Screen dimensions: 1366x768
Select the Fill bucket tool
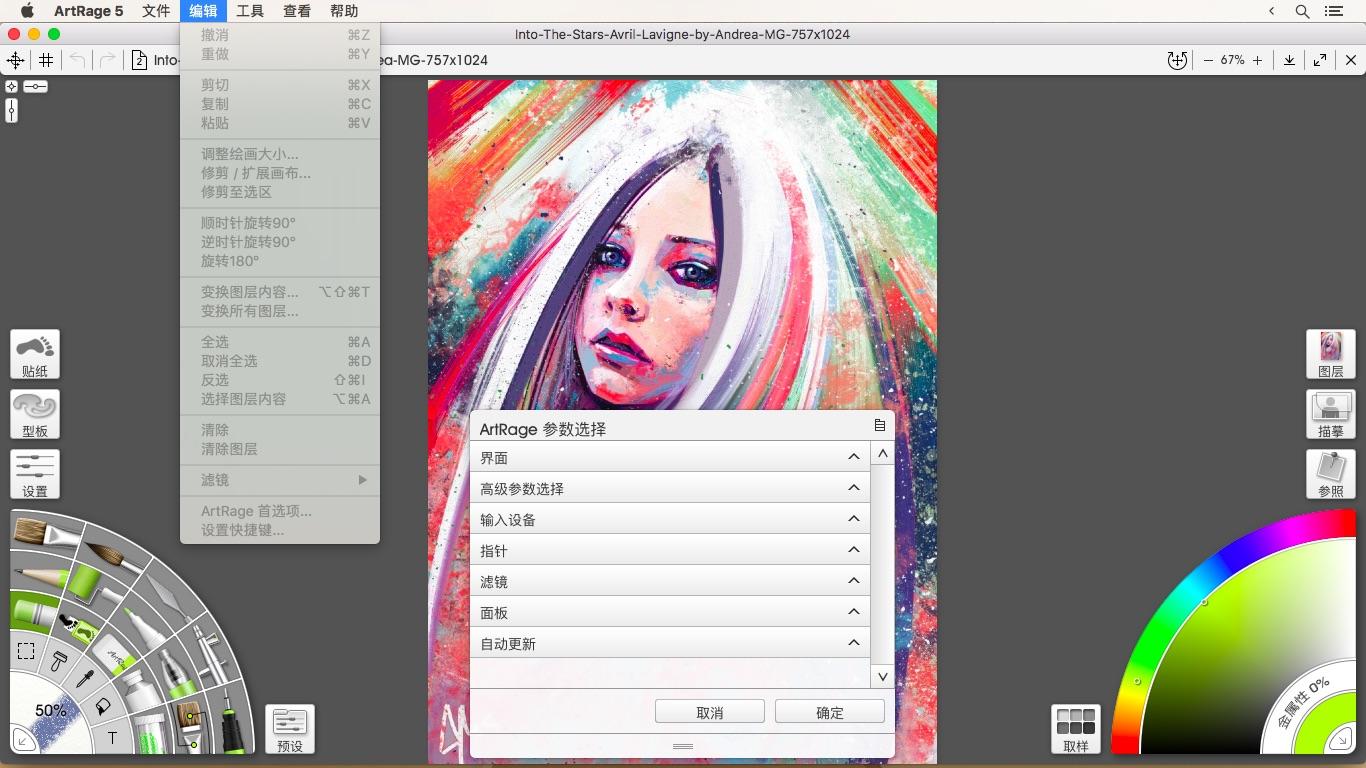103,706
